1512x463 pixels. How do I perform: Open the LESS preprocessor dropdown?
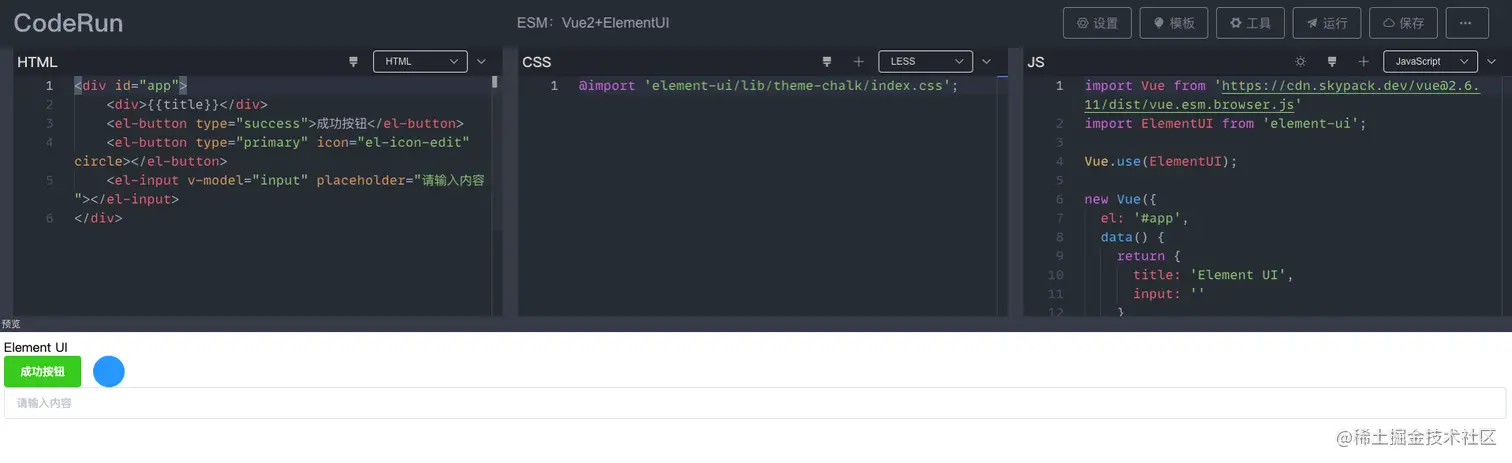click(925, 62)
